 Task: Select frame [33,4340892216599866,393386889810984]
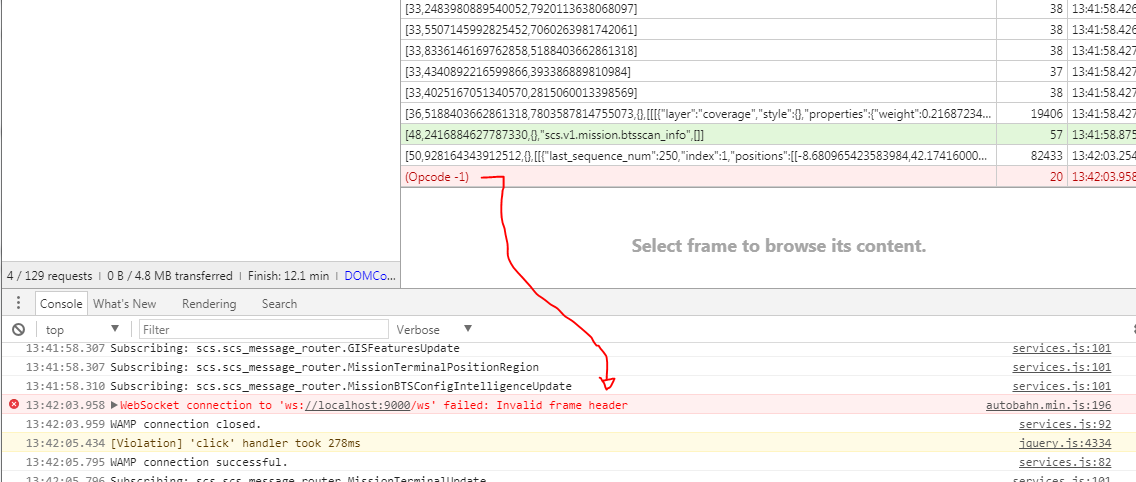coord(768,72)
